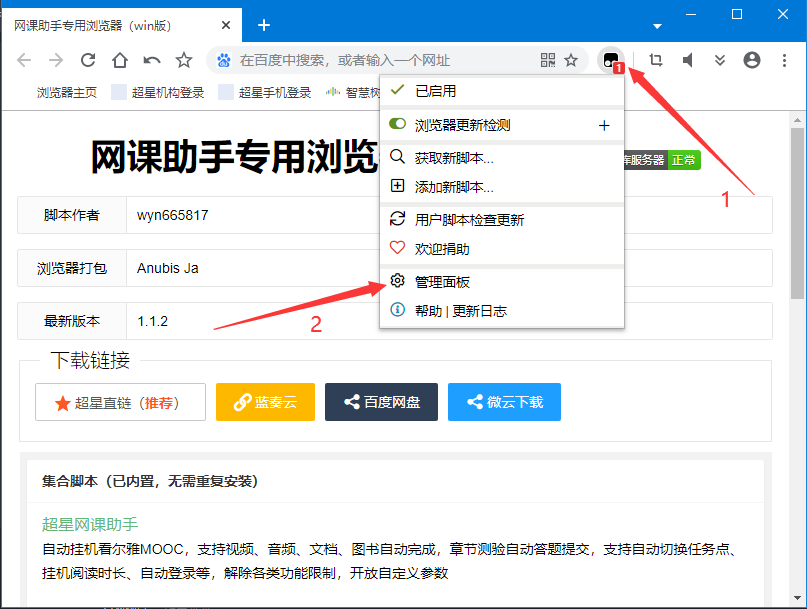The width and height of the screenshot is (807, 609).
Task: Click the crop screenshot tool icon
Action: [656, 60]
